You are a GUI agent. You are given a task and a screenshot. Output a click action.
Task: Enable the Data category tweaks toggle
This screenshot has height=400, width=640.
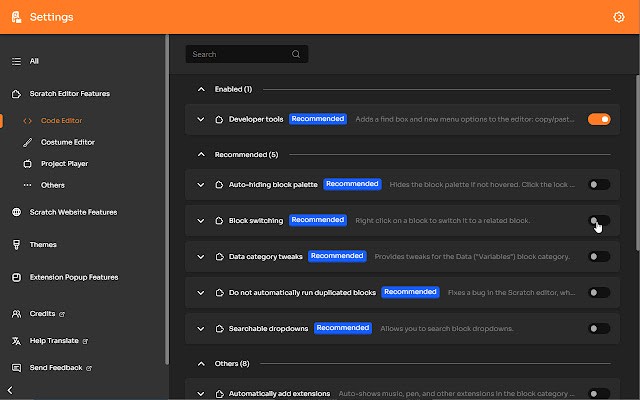(x=599, y=256)
